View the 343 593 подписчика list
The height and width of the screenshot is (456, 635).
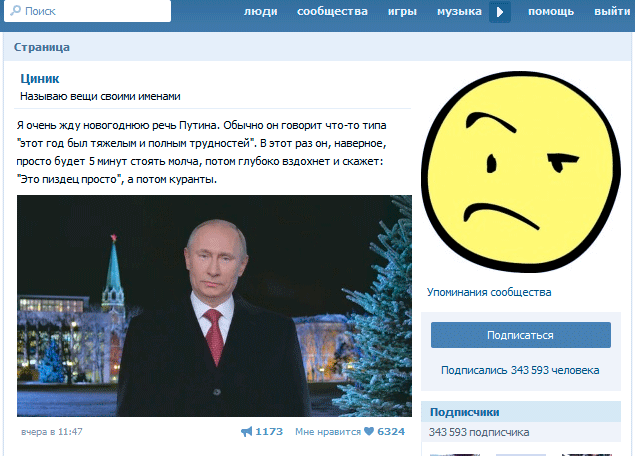(479, 433)
